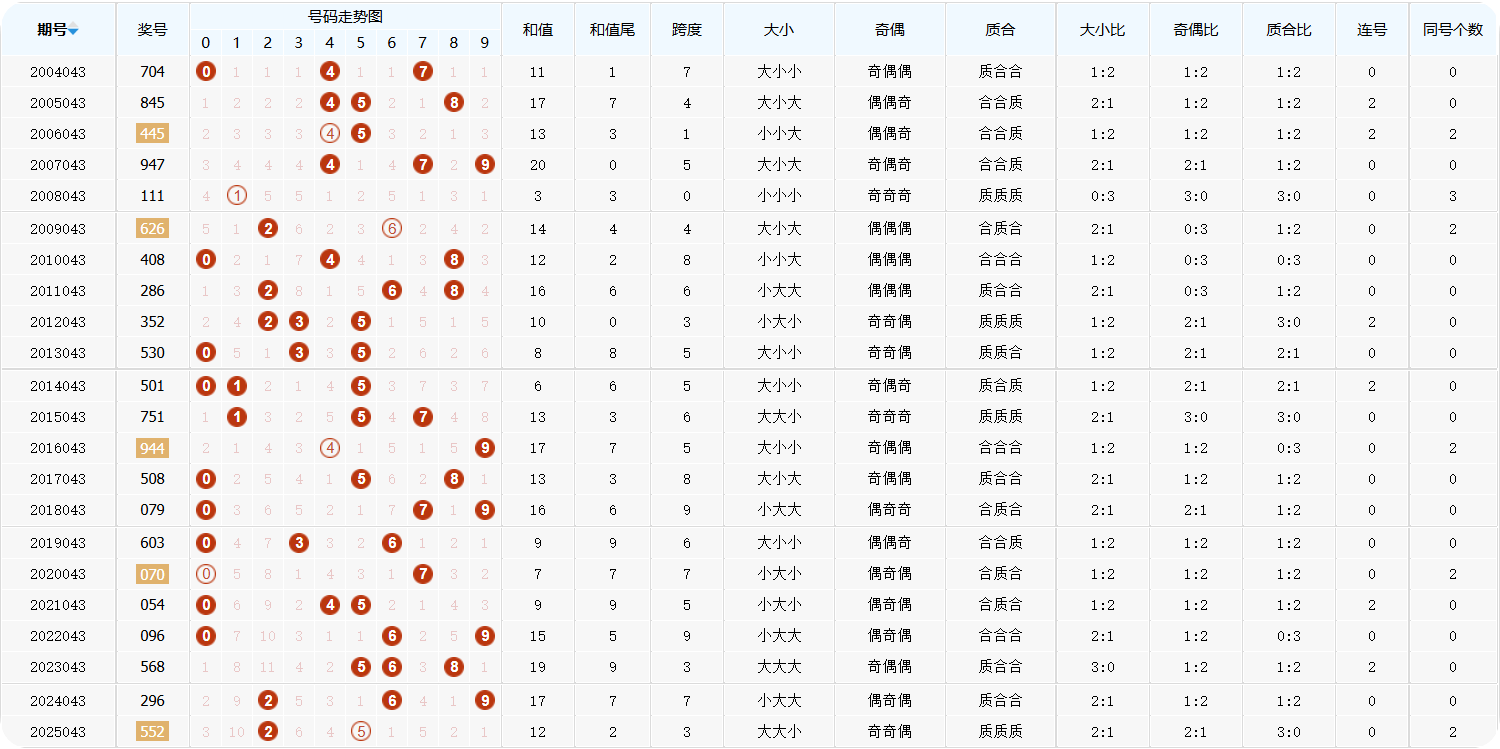
Task: Click 大大大 in row 2023043
Action: pos(778,667)
